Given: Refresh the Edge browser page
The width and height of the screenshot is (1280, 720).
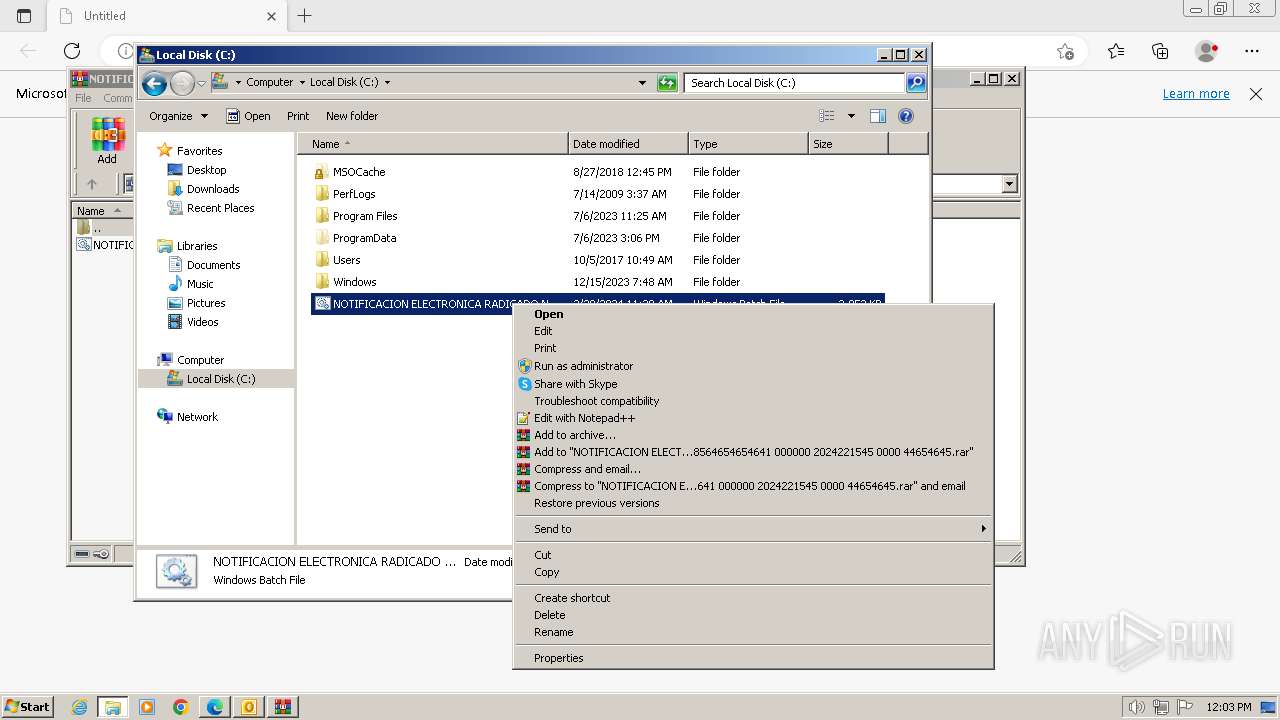Looking at the screenshot, I should pos(72,51).
